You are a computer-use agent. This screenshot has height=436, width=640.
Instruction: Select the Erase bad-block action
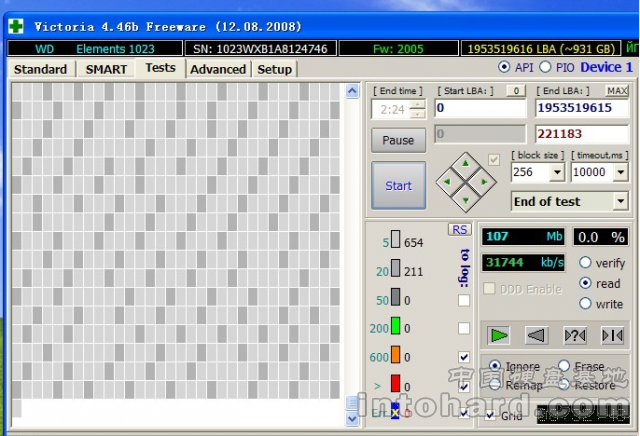(x=564, y=366)
